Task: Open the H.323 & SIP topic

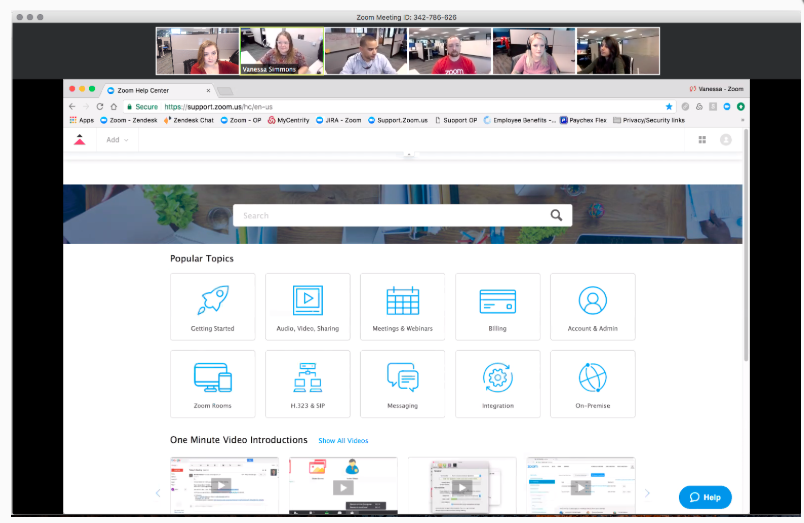Action: [x=307, y=383]
